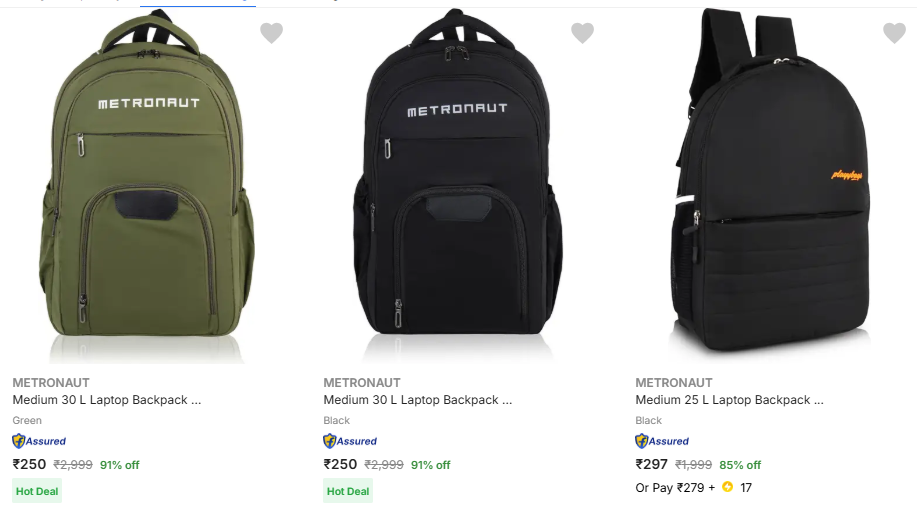Screen dimensions: 917x506
Task: Open the black 'Medium 30 L Laptop Backpack' title
Action: click(x=418, y=400)
